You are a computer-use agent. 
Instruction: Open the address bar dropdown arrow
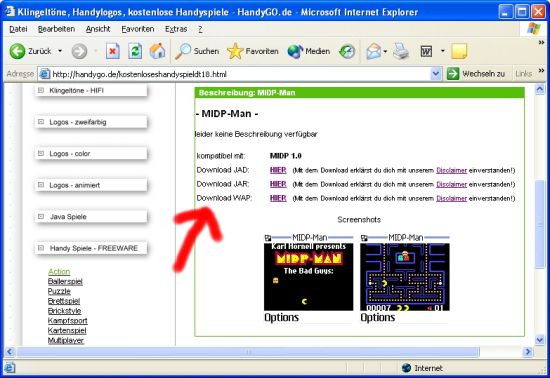[436, 74]
